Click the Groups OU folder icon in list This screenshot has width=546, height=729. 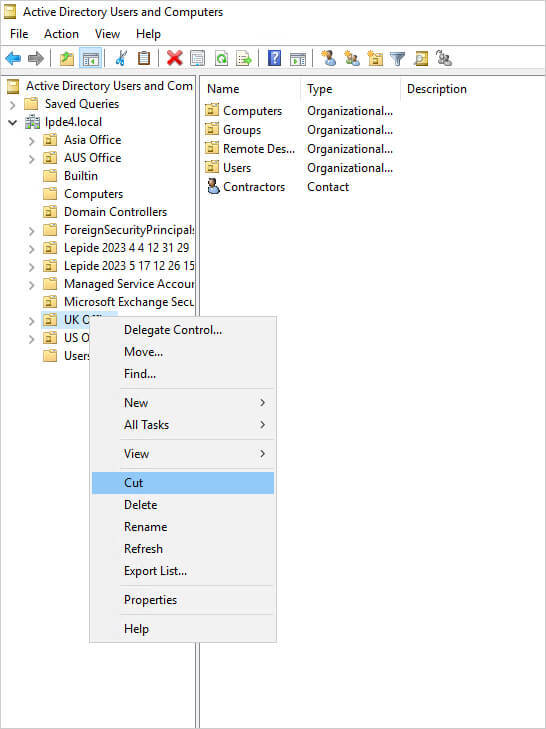coord(212,129)
